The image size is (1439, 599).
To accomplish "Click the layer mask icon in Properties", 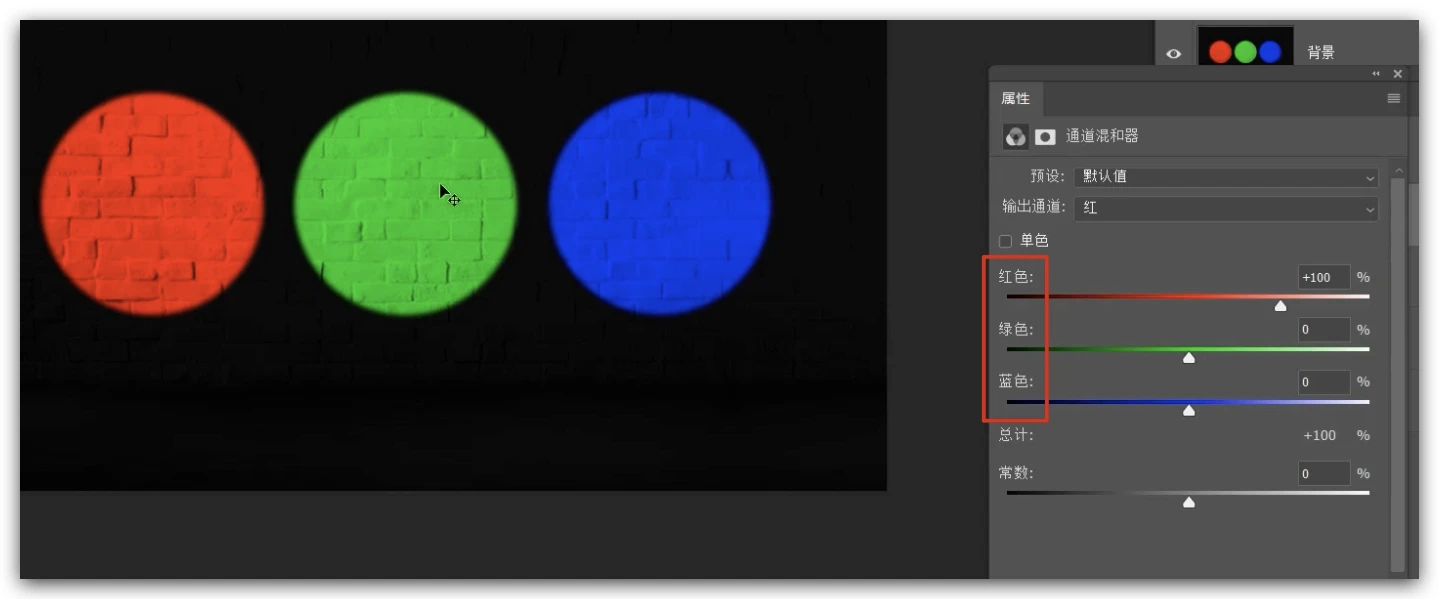I will [x=1045, y=136].
